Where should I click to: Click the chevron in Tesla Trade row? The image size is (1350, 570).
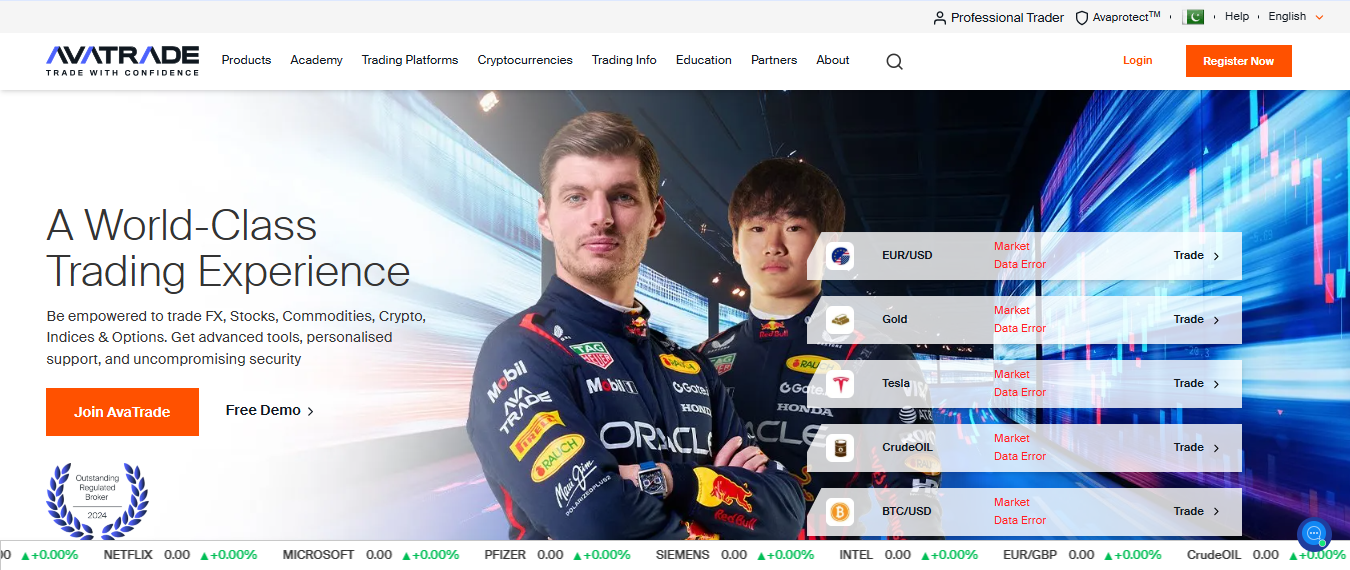click(x=1216, y=385)
